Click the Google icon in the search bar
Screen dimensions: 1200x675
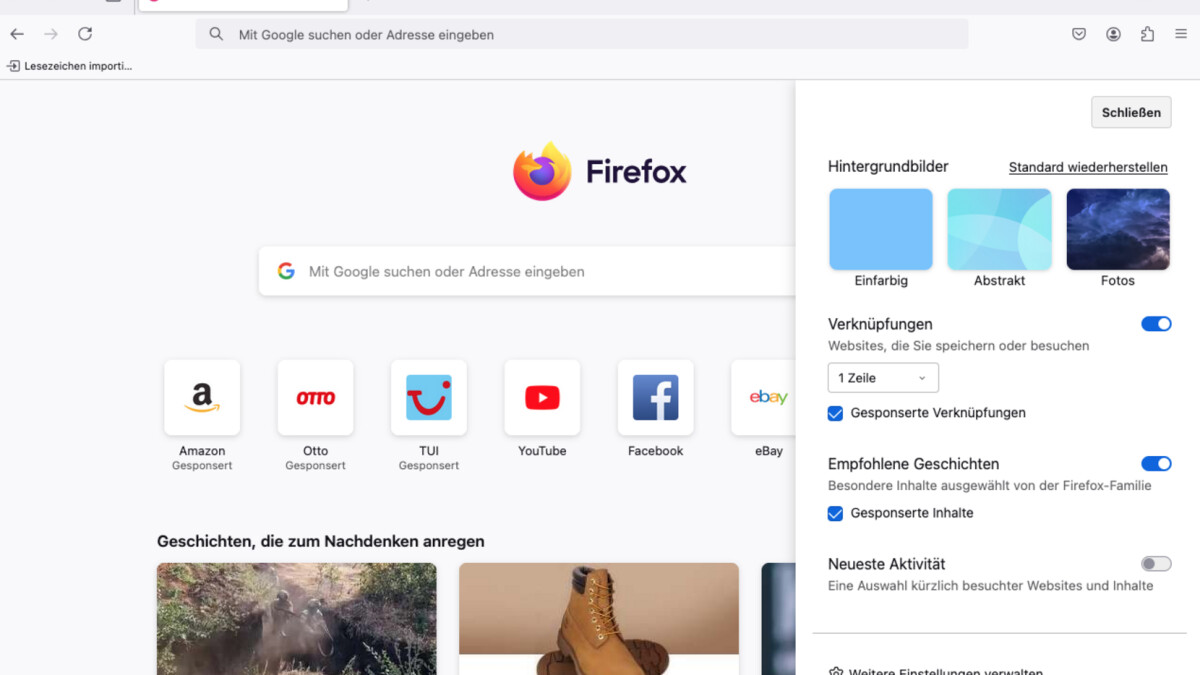pos(286,271)
